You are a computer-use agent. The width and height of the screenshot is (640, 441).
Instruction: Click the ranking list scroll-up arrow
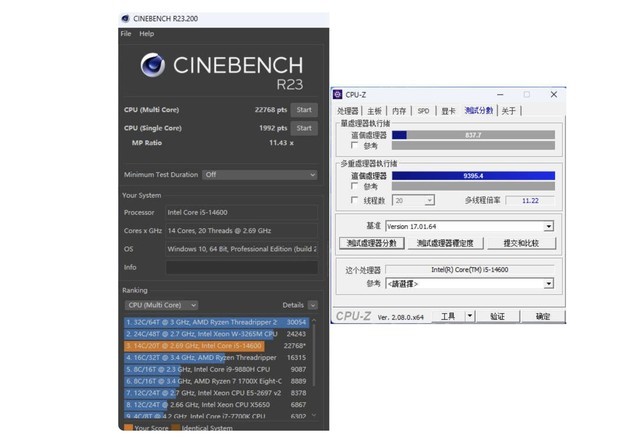314,321
